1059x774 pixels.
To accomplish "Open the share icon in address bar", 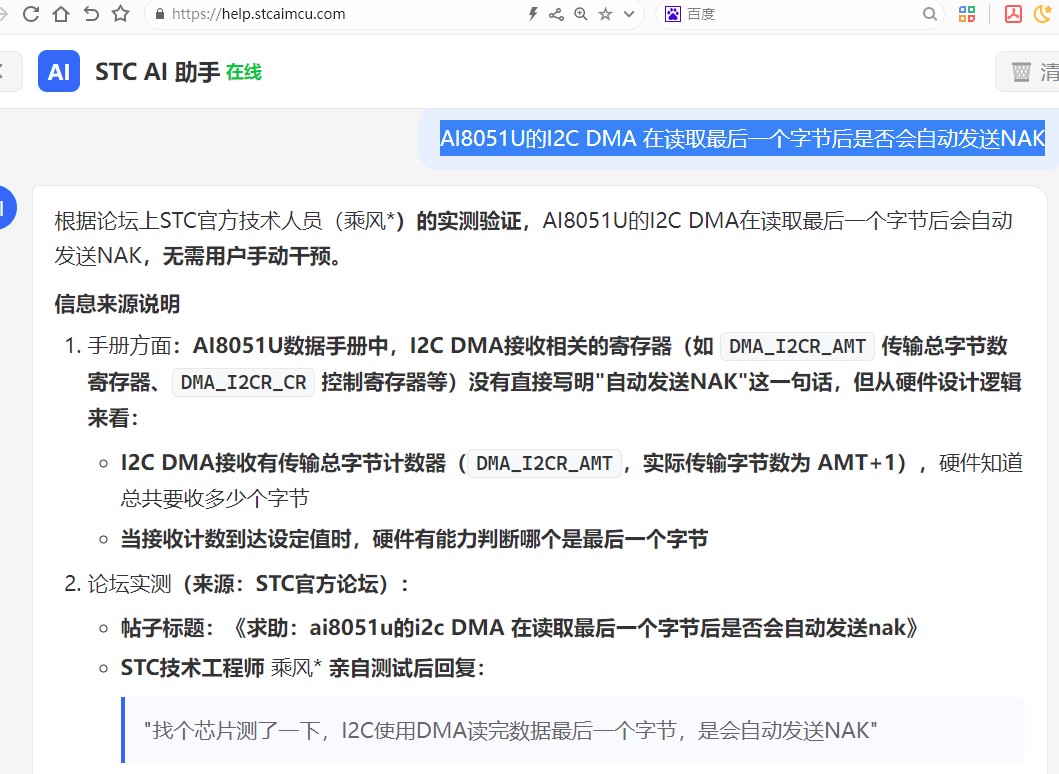I will (557, 14).
